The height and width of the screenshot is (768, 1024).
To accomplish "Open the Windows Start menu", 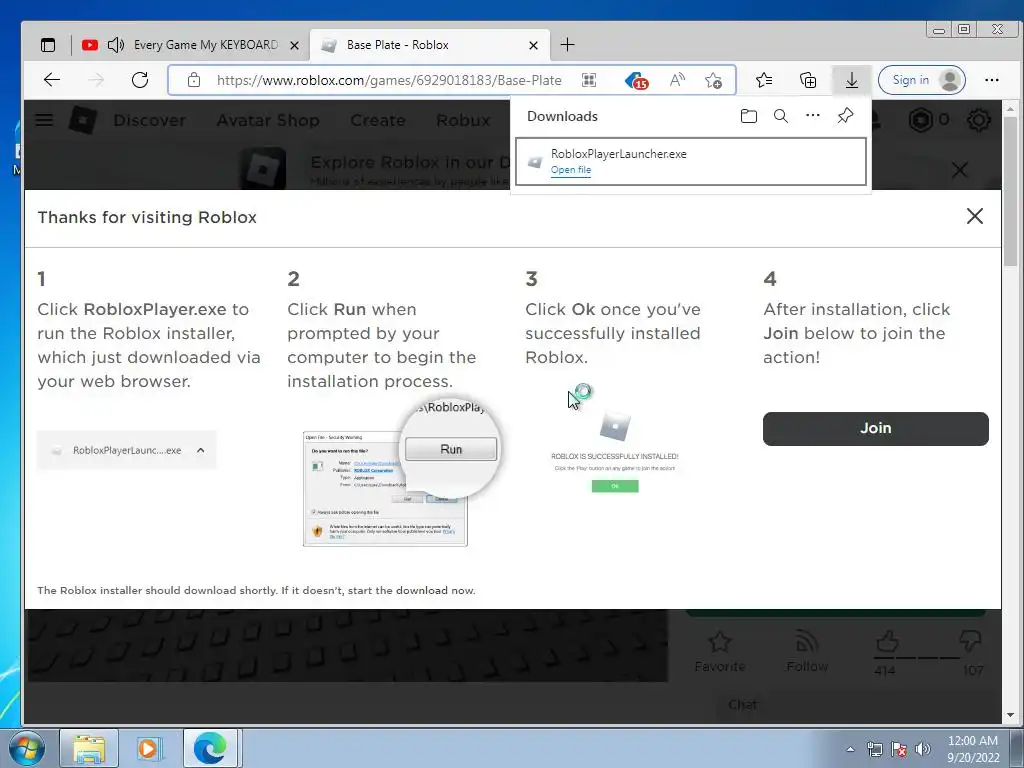I will point(27,748).
